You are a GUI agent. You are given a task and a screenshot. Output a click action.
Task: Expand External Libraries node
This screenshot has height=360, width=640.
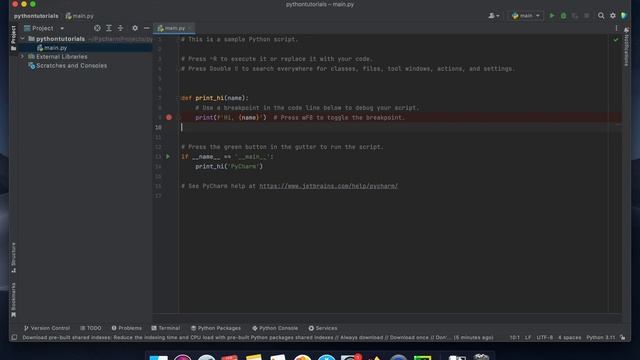(22, 57)
